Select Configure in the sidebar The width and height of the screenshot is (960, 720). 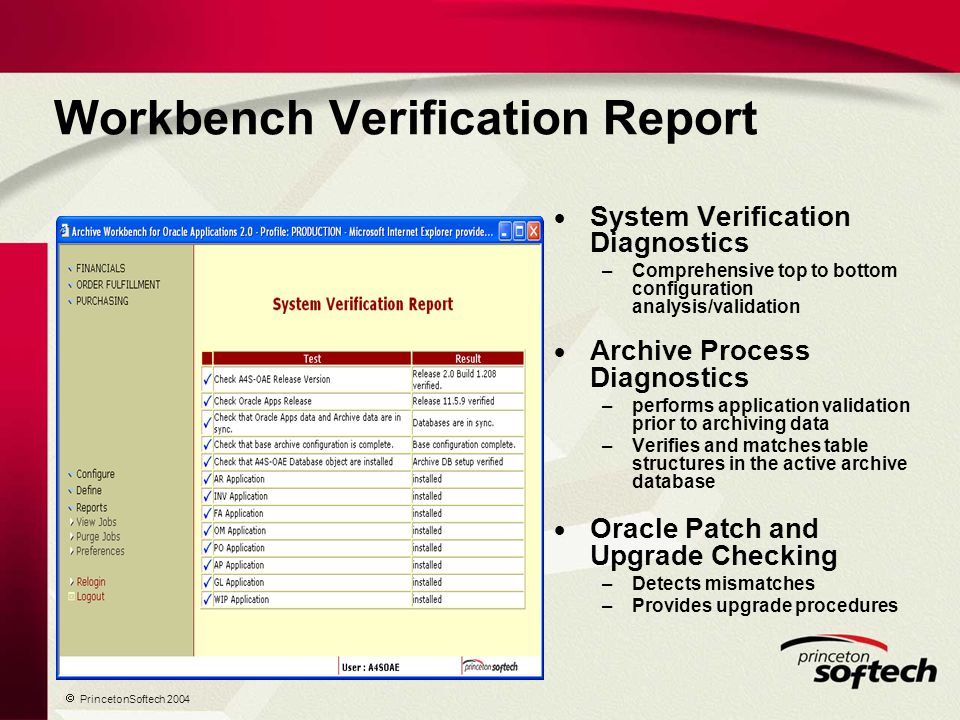click(x=95, y=474)
